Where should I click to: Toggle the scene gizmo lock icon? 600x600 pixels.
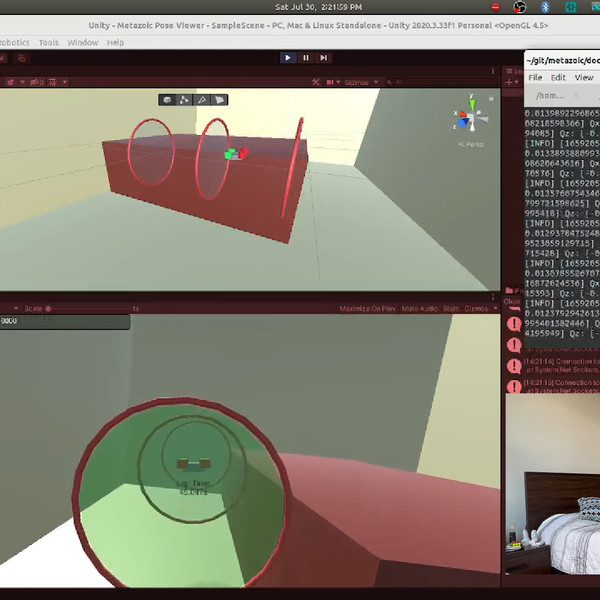(x=491, y=98)
